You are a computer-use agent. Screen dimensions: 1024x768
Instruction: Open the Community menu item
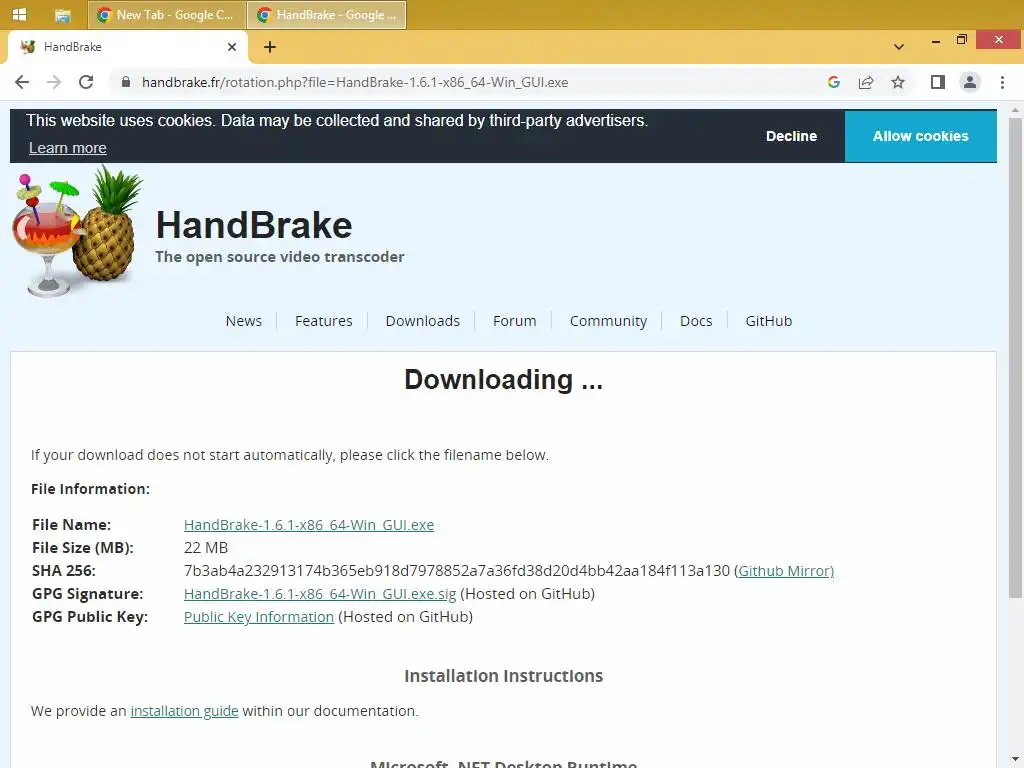pos(608,321)
